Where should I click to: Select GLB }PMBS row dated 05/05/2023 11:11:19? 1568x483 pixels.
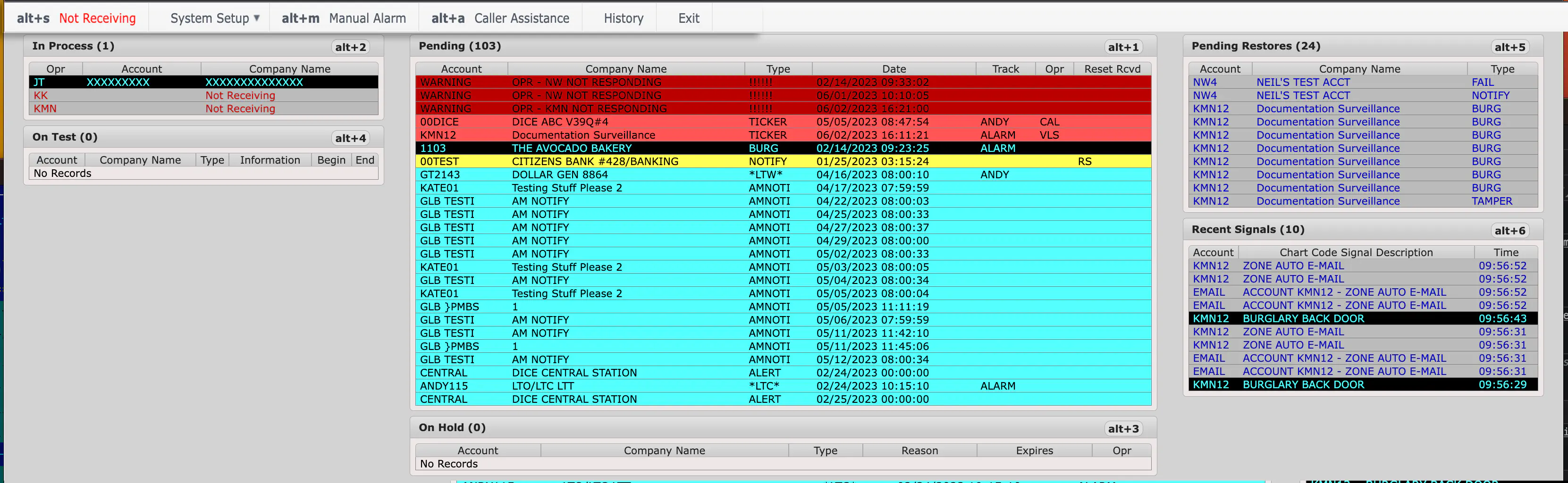[x=784, y=307]
